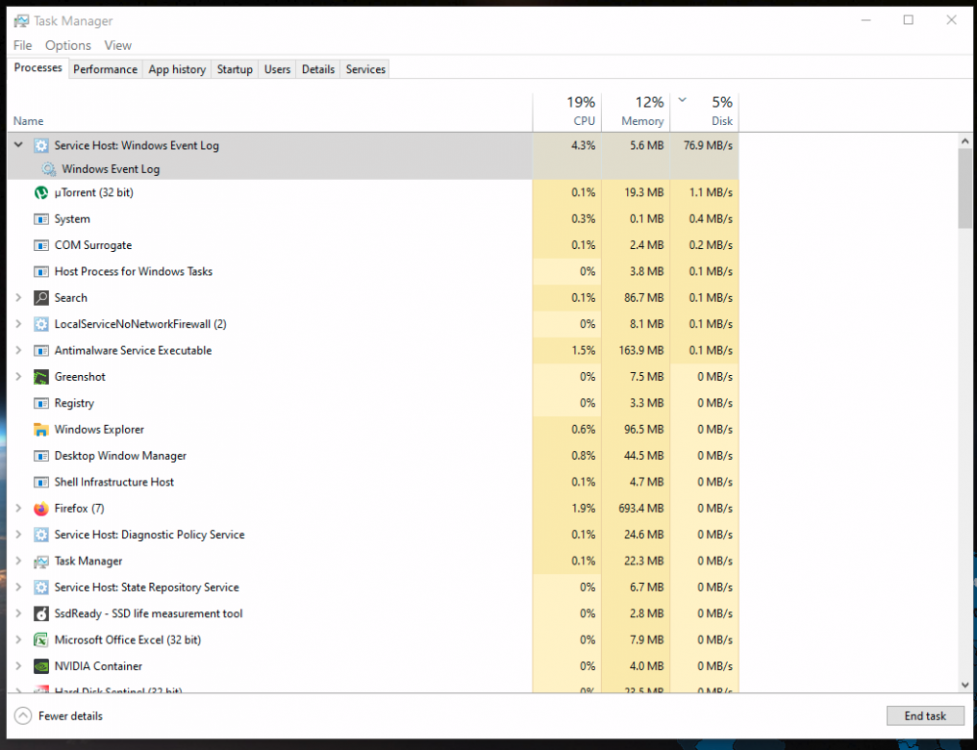The width and height of the screenshot is (977, 750).
Task: Go to the Details tab
Action: 318,69
